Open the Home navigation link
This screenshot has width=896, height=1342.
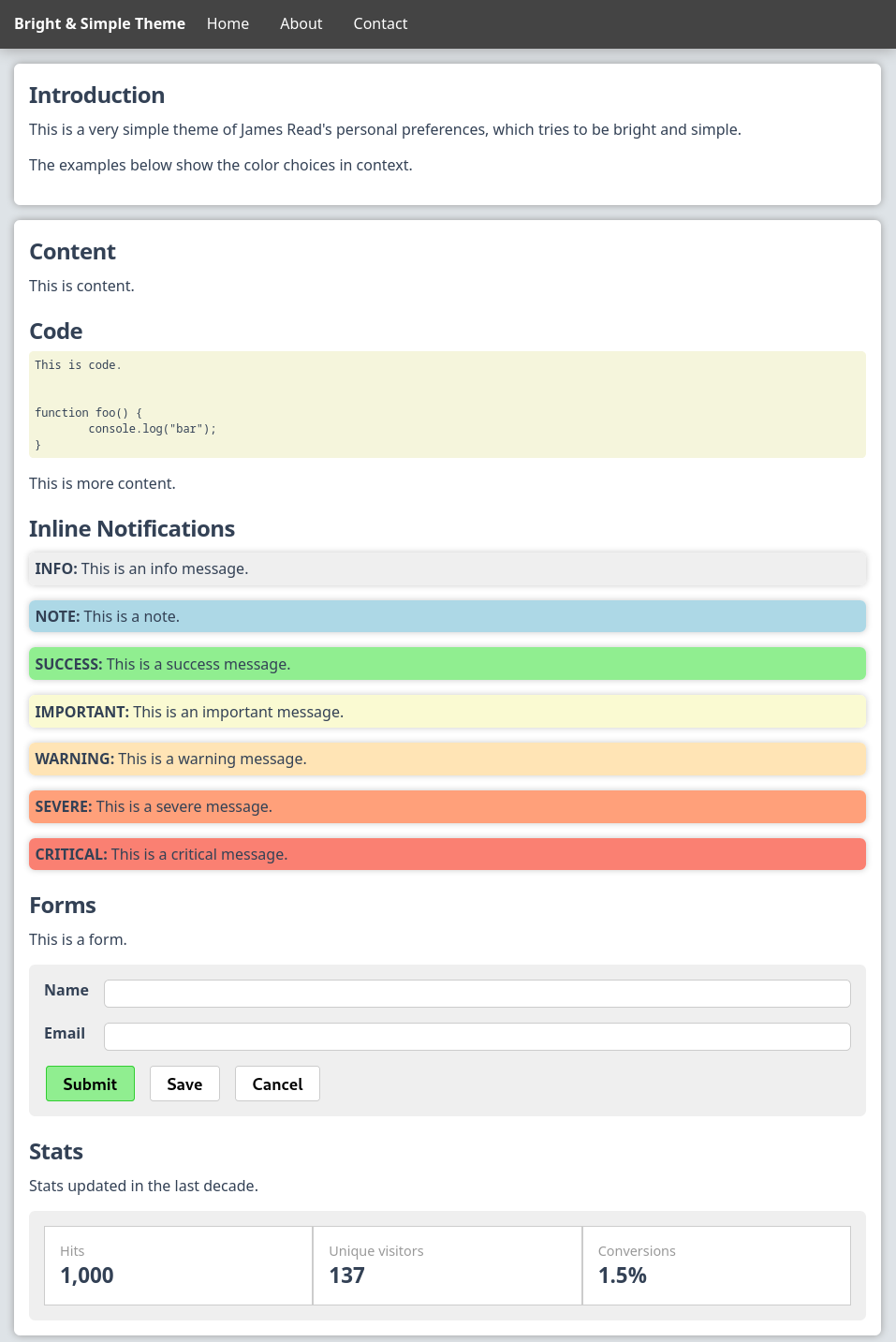point(228,23)
